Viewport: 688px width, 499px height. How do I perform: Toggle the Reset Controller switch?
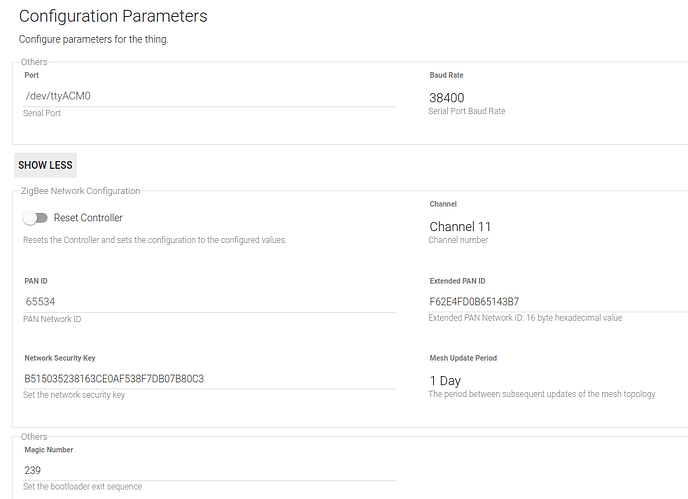point(35,218)
